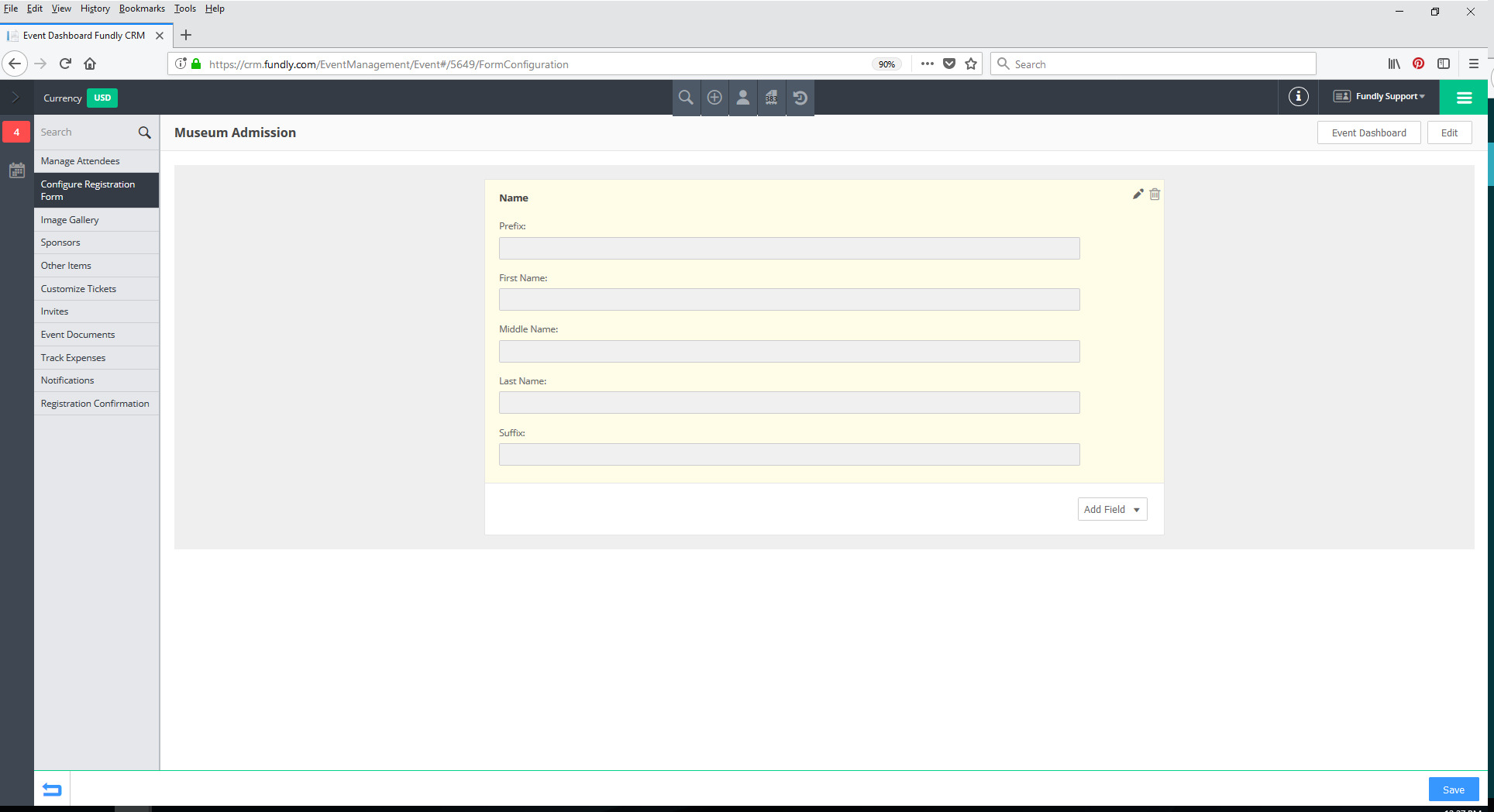The image size is (1494, 812).
Task: Open Manage Attendees in sidebar
Action: pyautogui.click(x=96, y=161)
